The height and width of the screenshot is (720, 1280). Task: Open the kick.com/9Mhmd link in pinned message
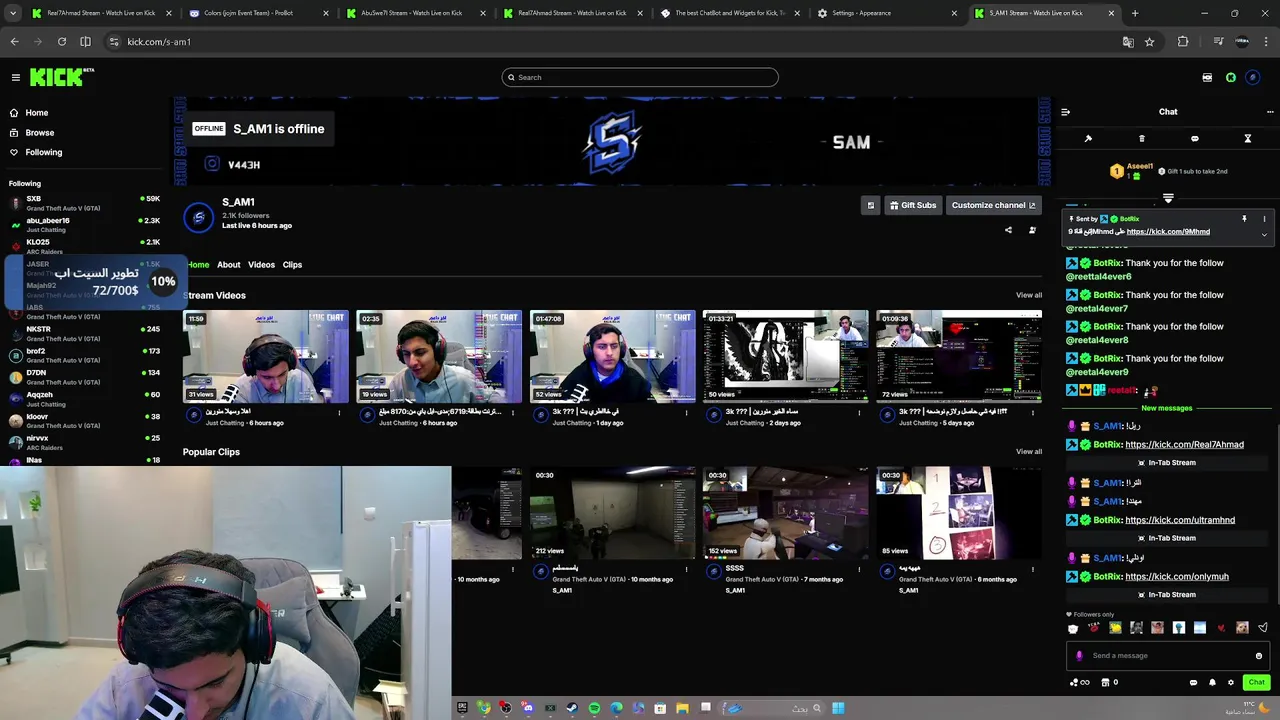1168,231
